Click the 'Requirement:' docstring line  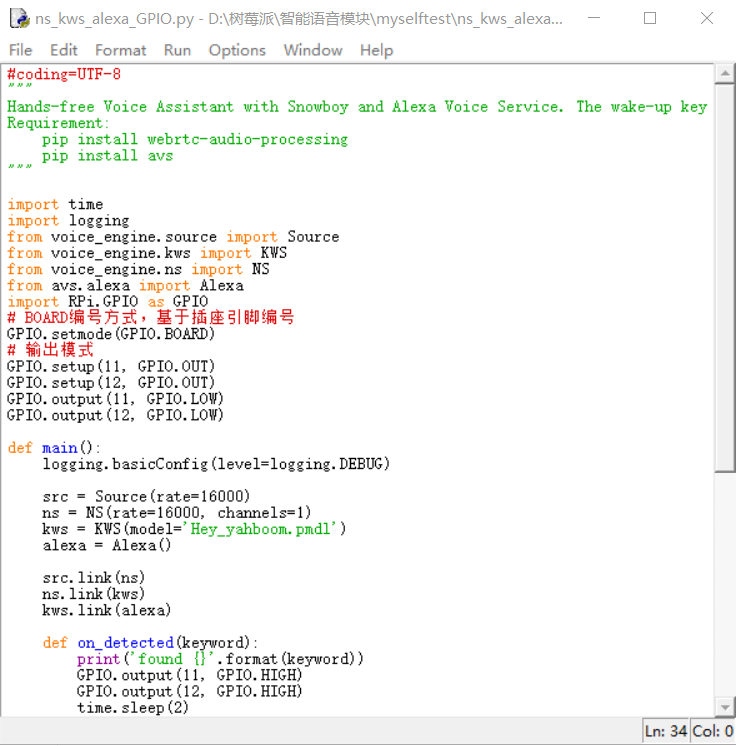tap(58, 123)
